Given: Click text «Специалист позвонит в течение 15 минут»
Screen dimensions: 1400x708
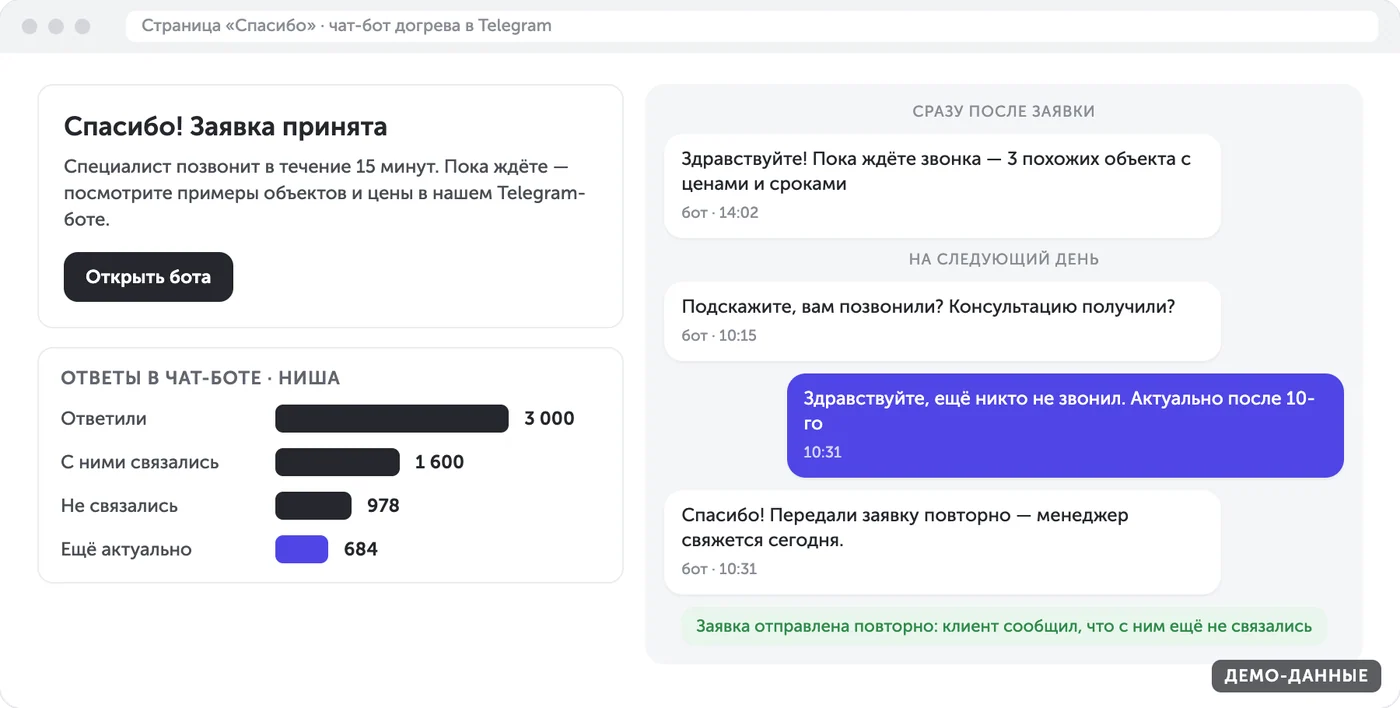Looking at the screenshot, I should point(251,166).
